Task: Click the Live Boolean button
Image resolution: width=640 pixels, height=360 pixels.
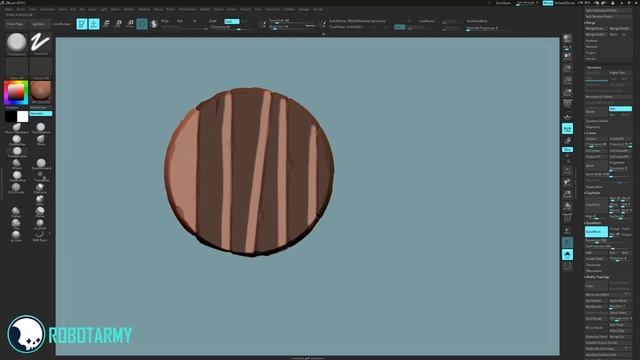Action: click(62, 24)
